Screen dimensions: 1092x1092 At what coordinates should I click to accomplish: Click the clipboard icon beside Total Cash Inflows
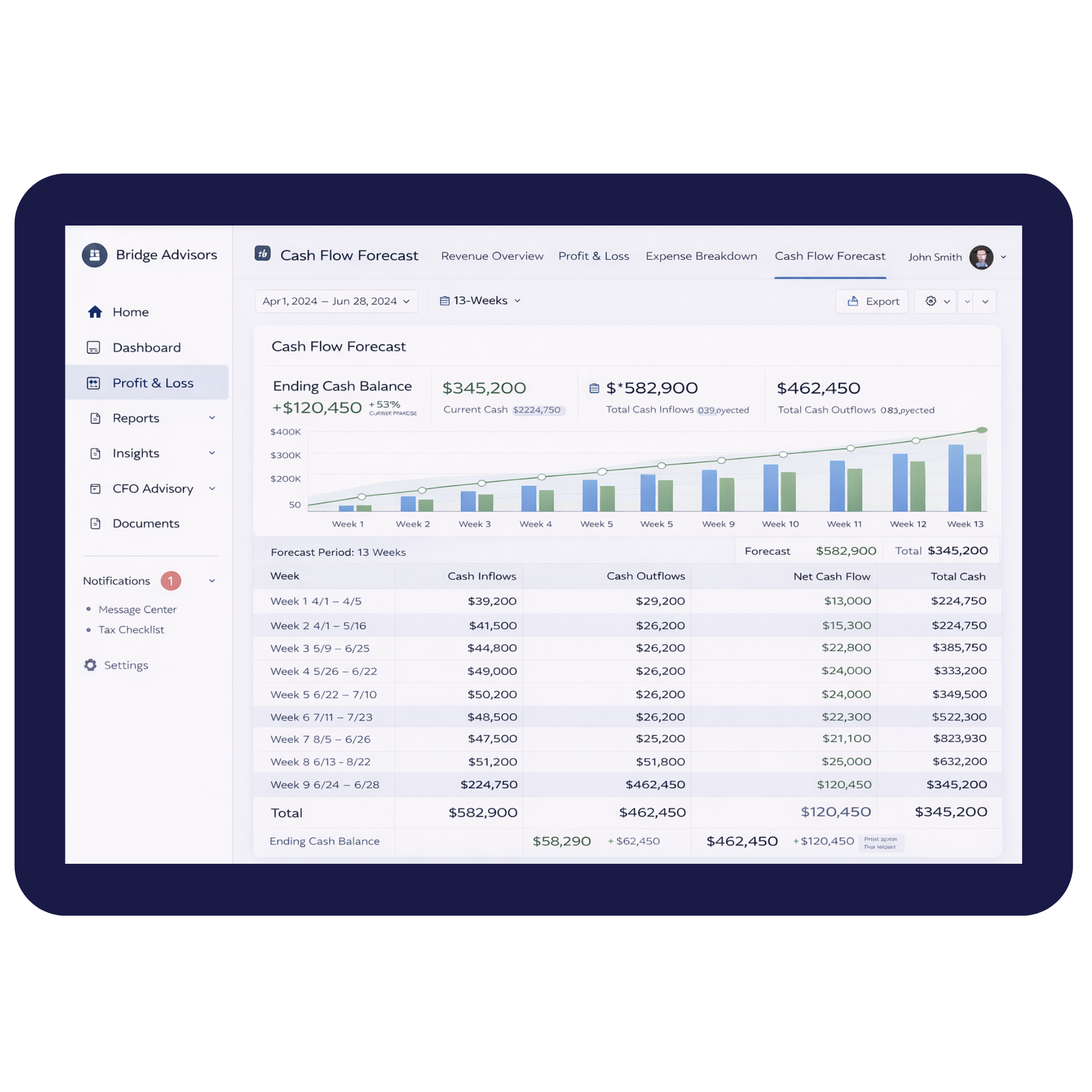[594, 388]
